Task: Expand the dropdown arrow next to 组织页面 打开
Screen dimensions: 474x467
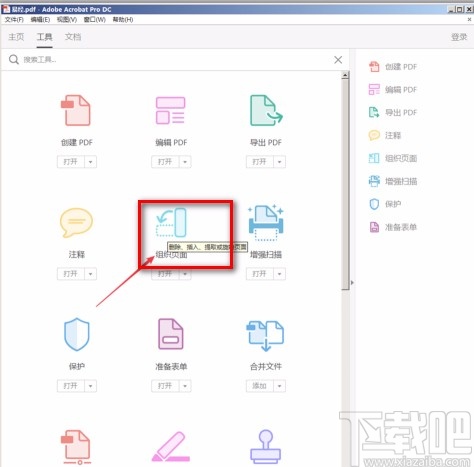Action: click(185, 274)
